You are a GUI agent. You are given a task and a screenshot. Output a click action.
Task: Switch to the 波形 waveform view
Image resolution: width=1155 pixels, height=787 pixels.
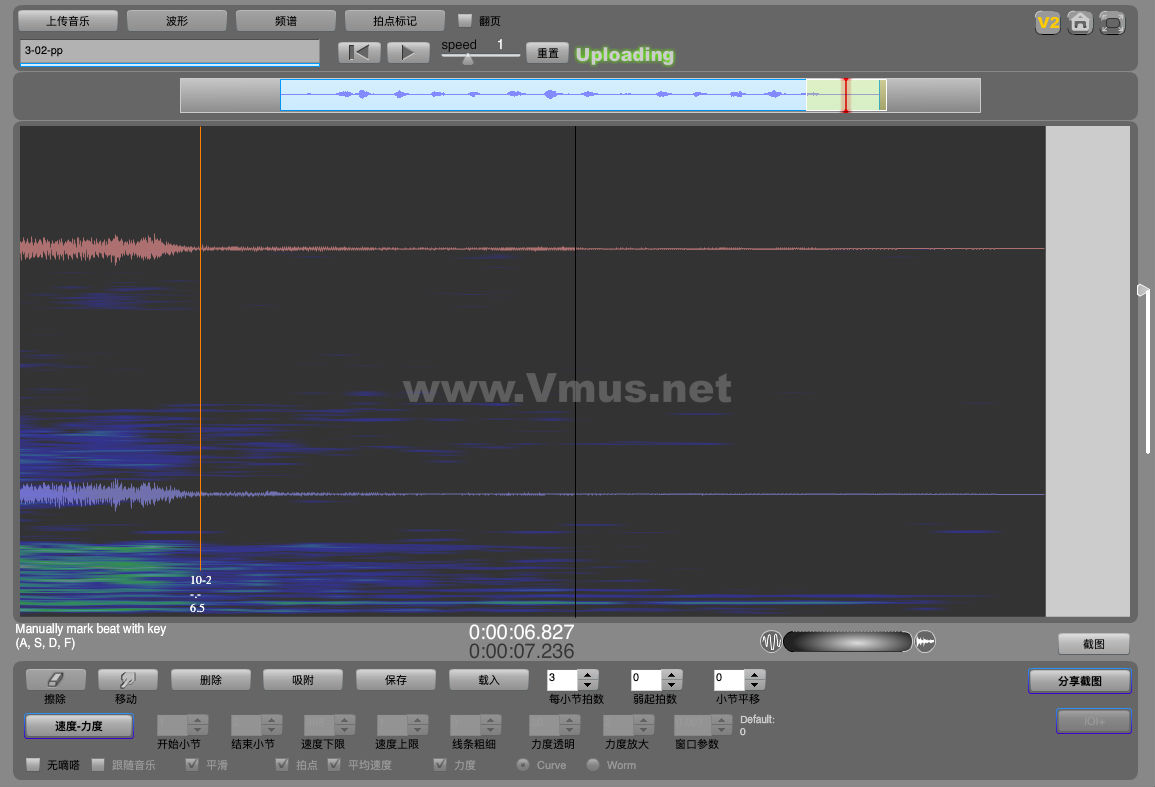click(177, 20)
